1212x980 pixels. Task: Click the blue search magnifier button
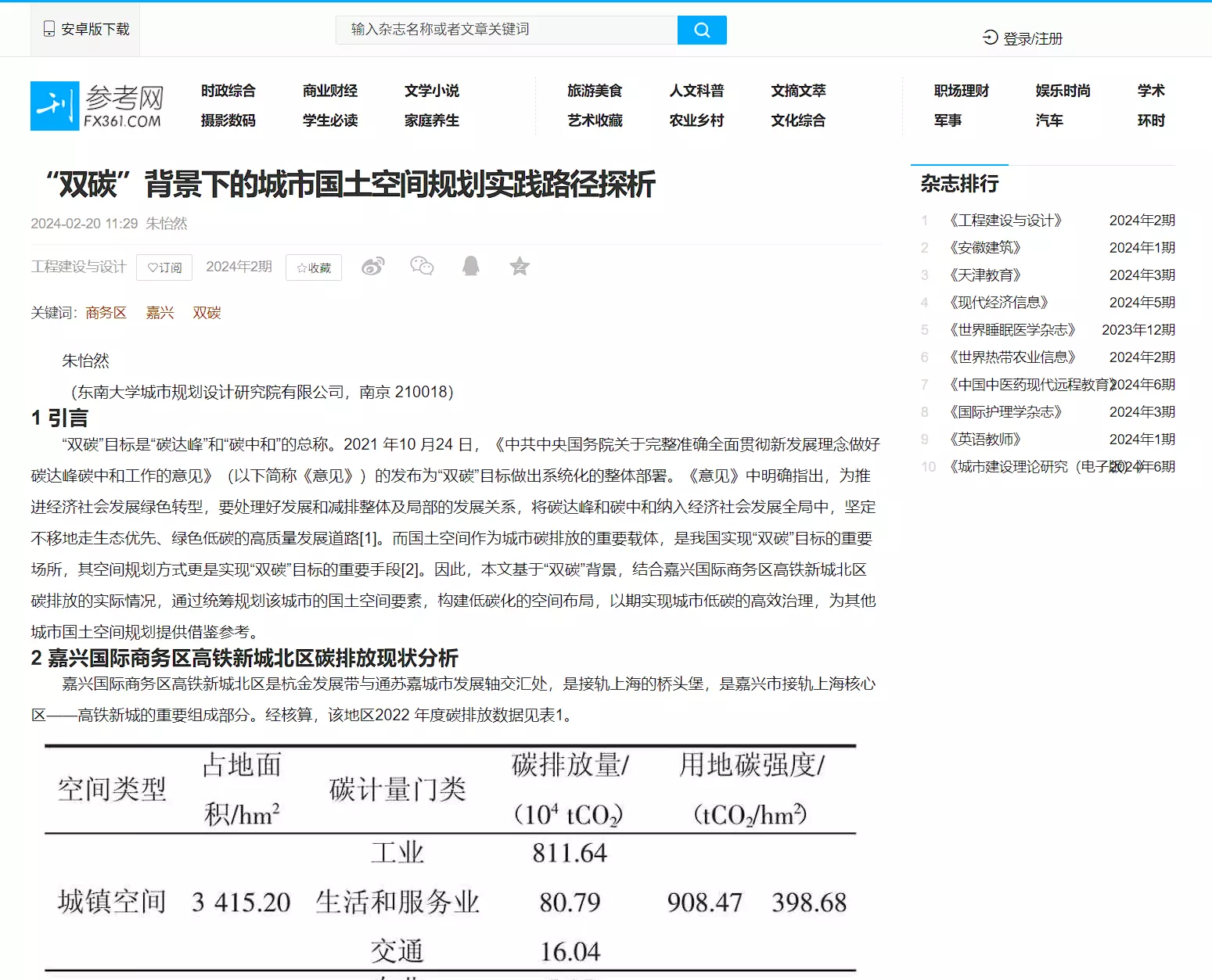pos(701,30)
